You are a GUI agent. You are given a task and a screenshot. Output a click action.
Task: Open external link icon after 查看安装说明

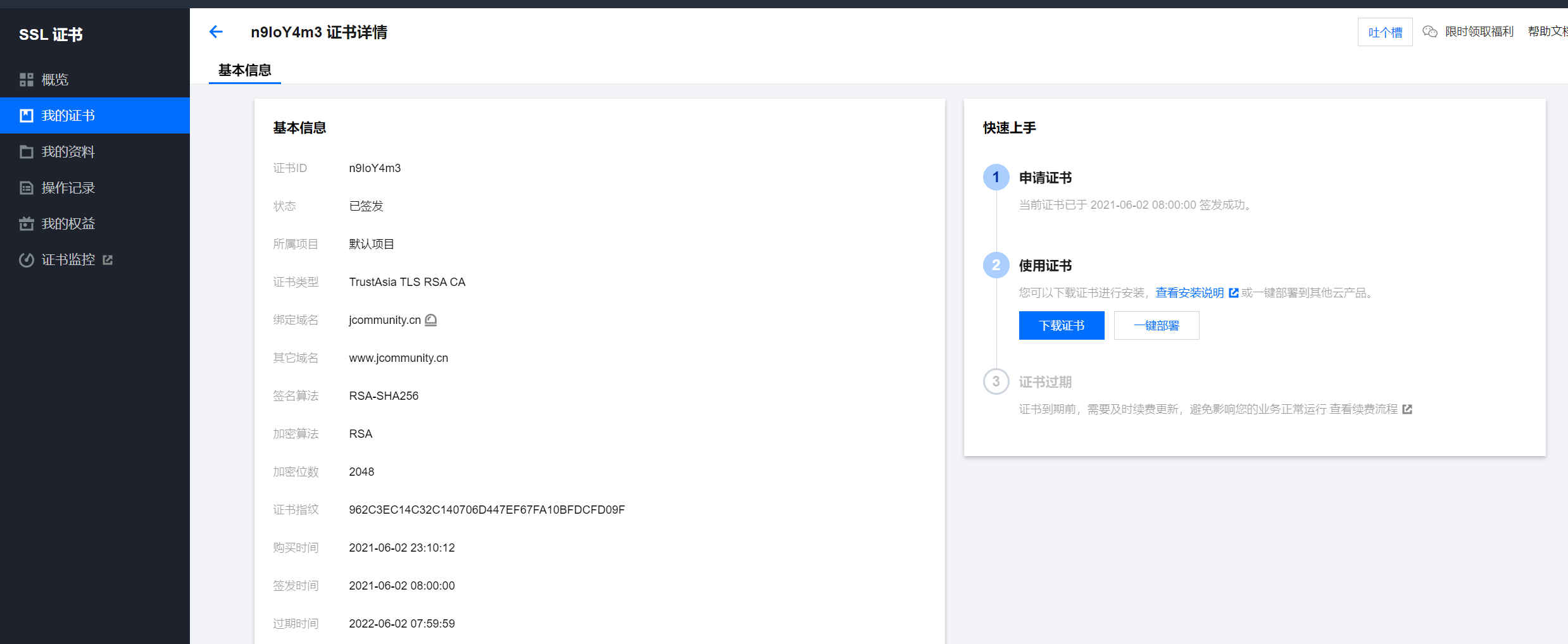click(1234, 292)
